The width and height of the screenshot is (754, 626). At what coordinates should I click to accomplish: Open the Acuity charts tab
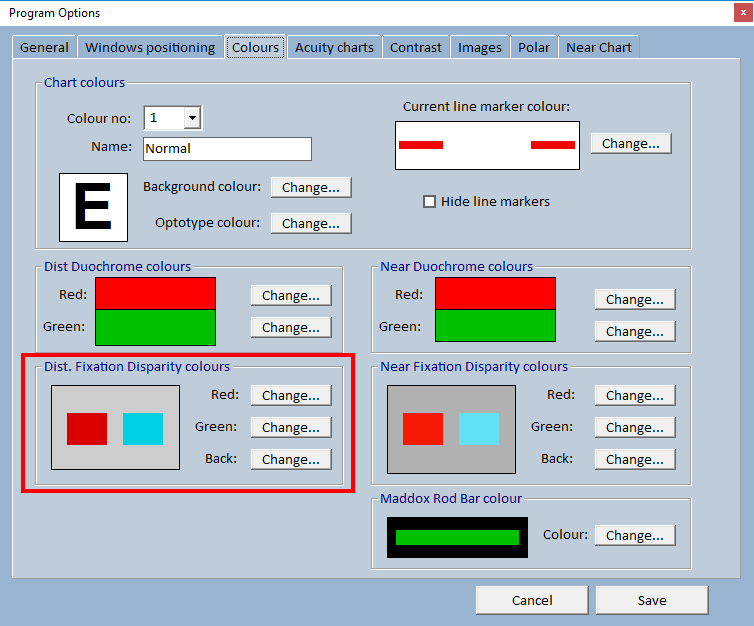click(x=334, y=48)
